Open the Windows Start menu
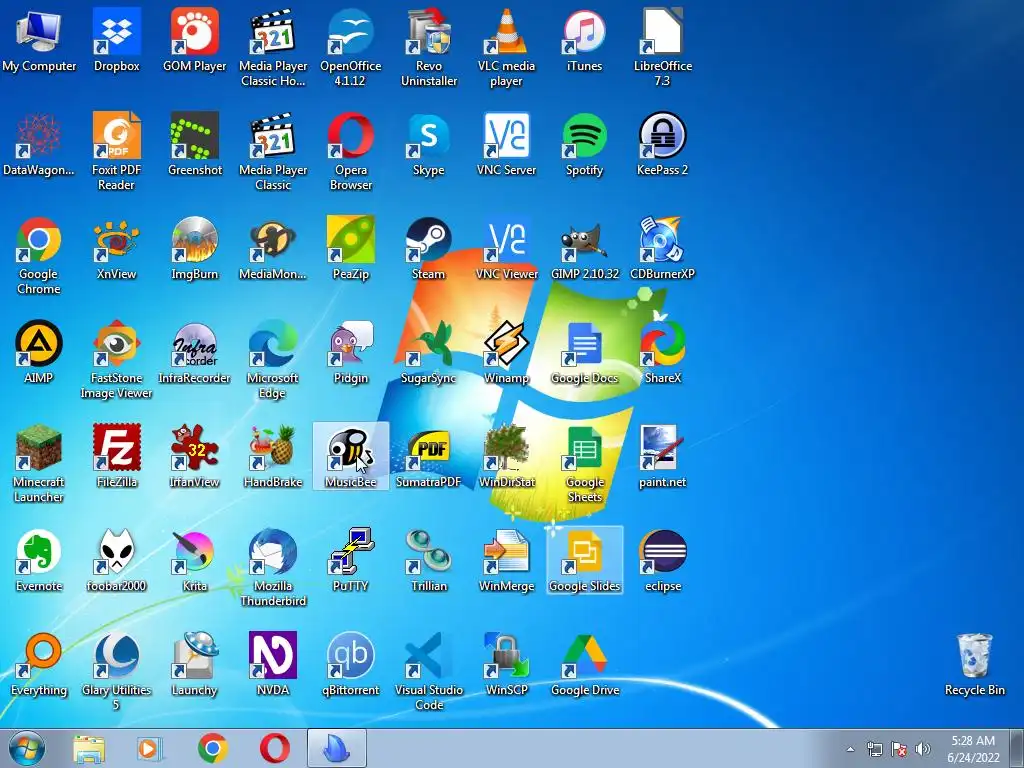Viewport: 1024px width, 768px height. (x=27, y=748)
